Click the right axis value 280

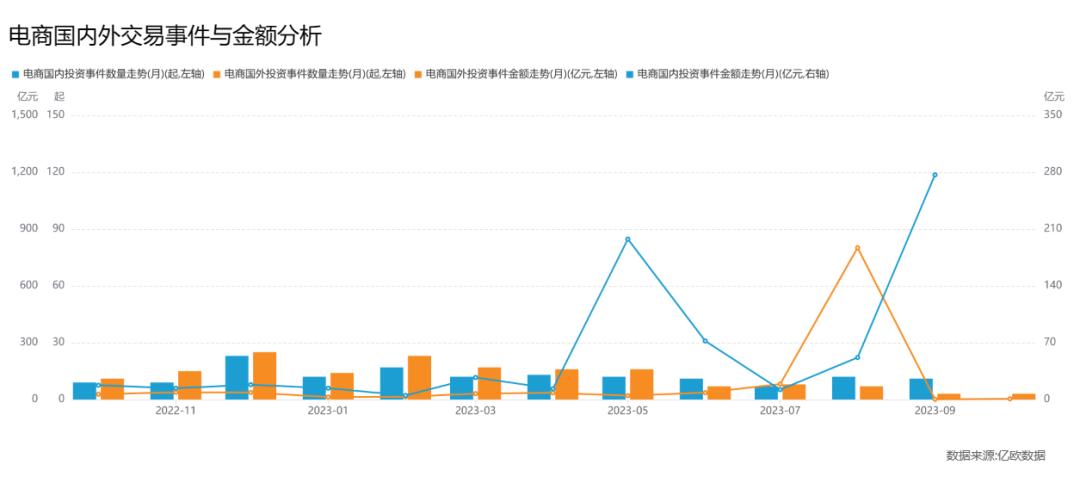point(1053,171)
